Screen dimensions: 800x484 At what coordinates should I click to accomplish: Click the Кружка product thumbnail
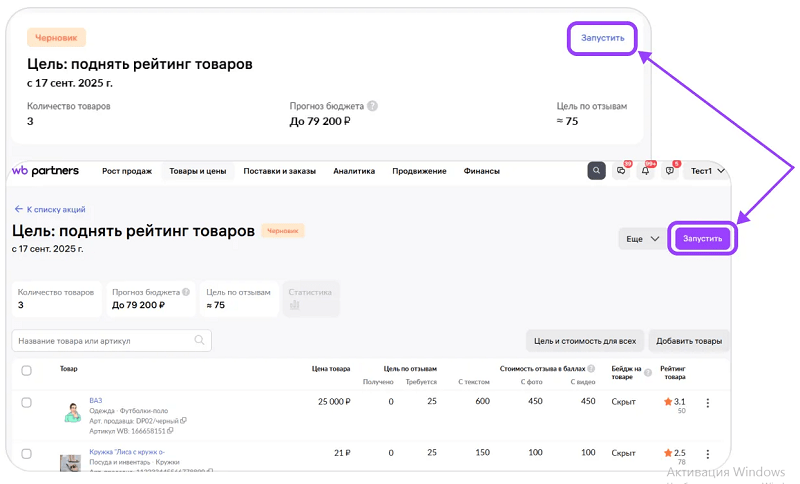tap(70, 463)
